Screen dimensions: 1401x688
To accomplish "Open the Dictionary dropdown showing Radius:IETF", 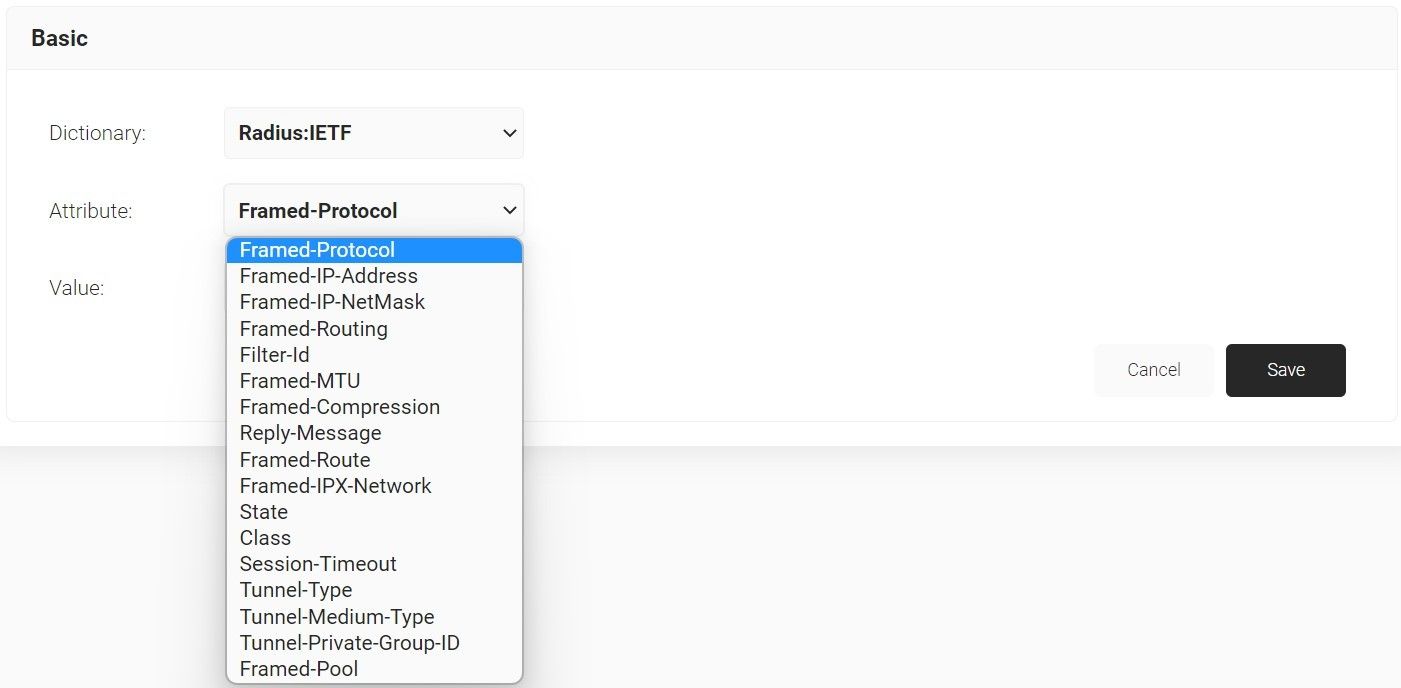I will coord(373,133).
